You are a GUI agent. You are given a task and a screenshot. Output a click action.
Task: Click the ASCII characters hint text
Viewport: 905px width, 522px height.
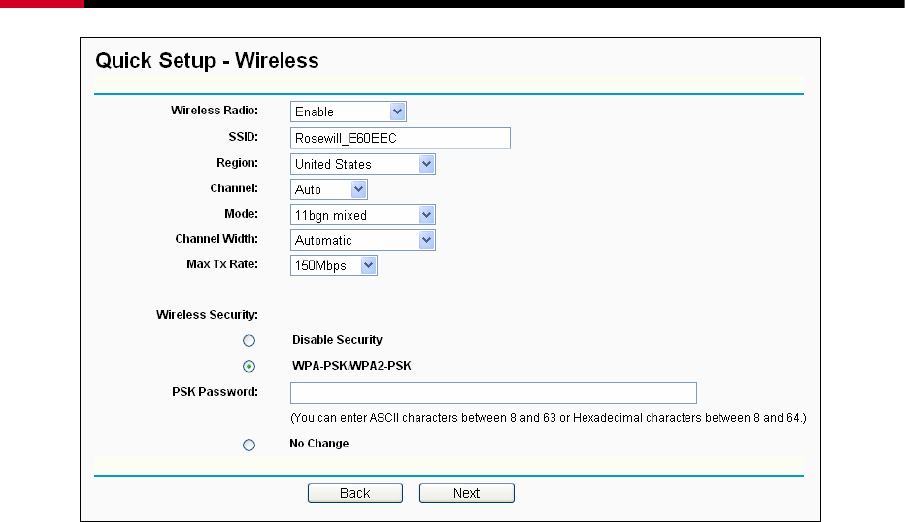(548, 417)
